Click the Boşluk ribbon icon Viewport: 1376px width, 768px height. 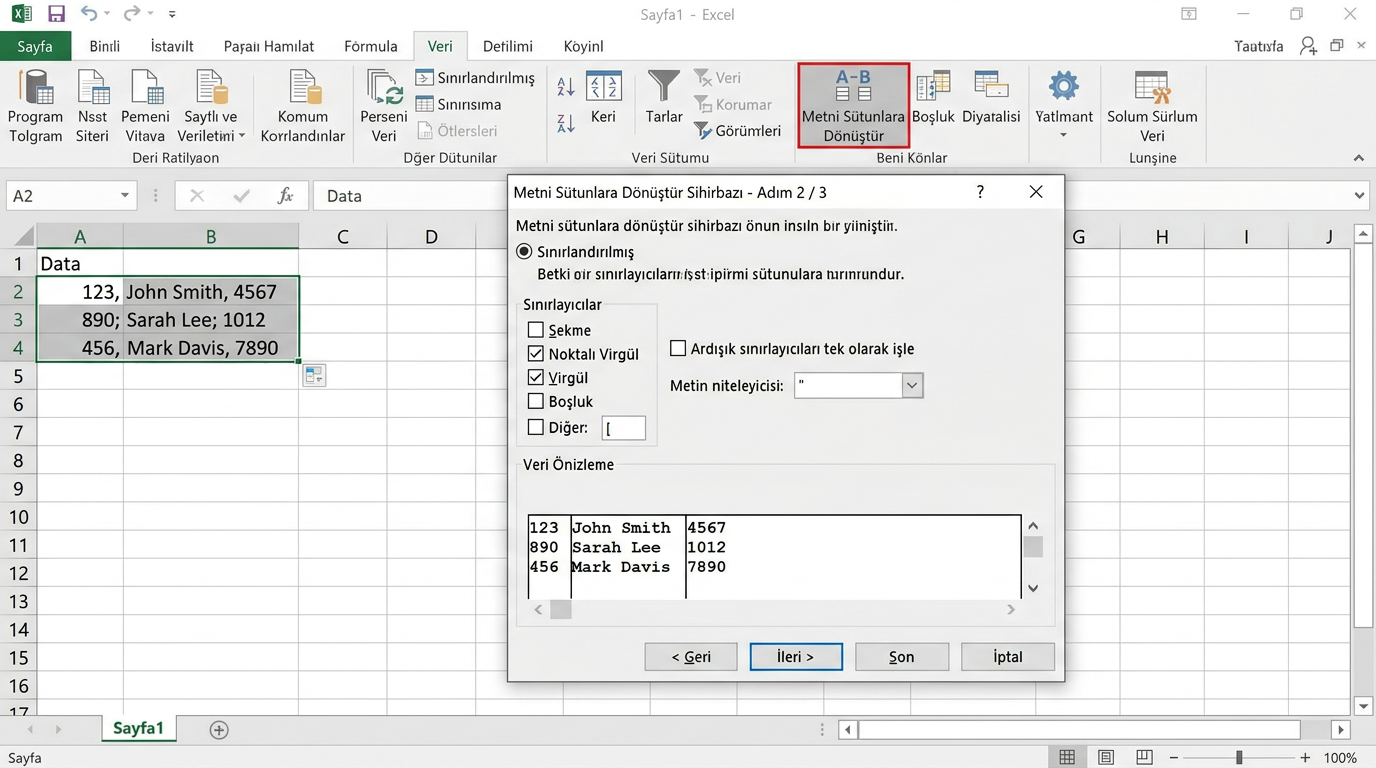click(x=933, y=87)
